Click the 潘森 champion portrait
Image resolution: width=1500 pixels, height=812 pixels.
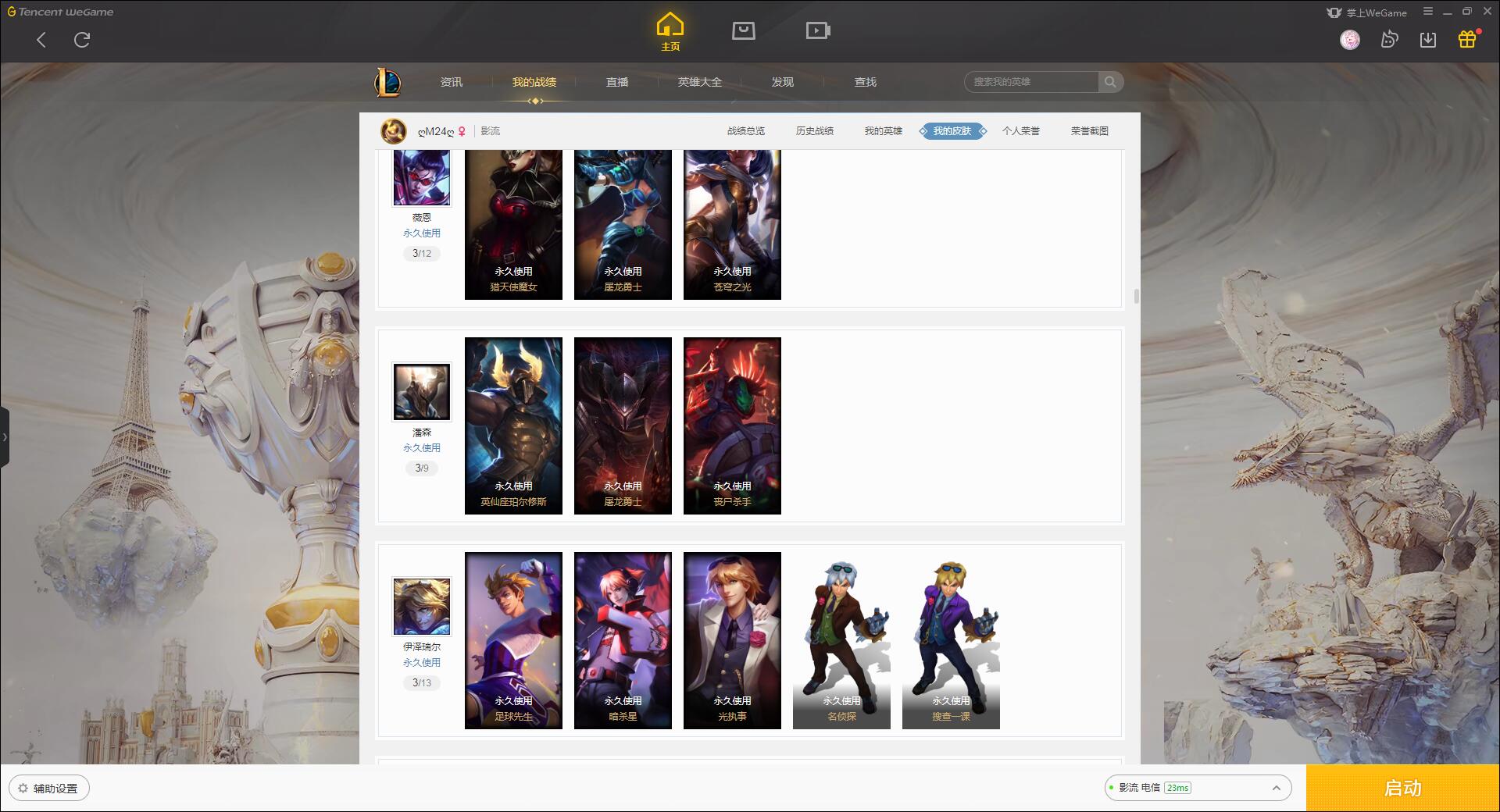coord(422,392)
